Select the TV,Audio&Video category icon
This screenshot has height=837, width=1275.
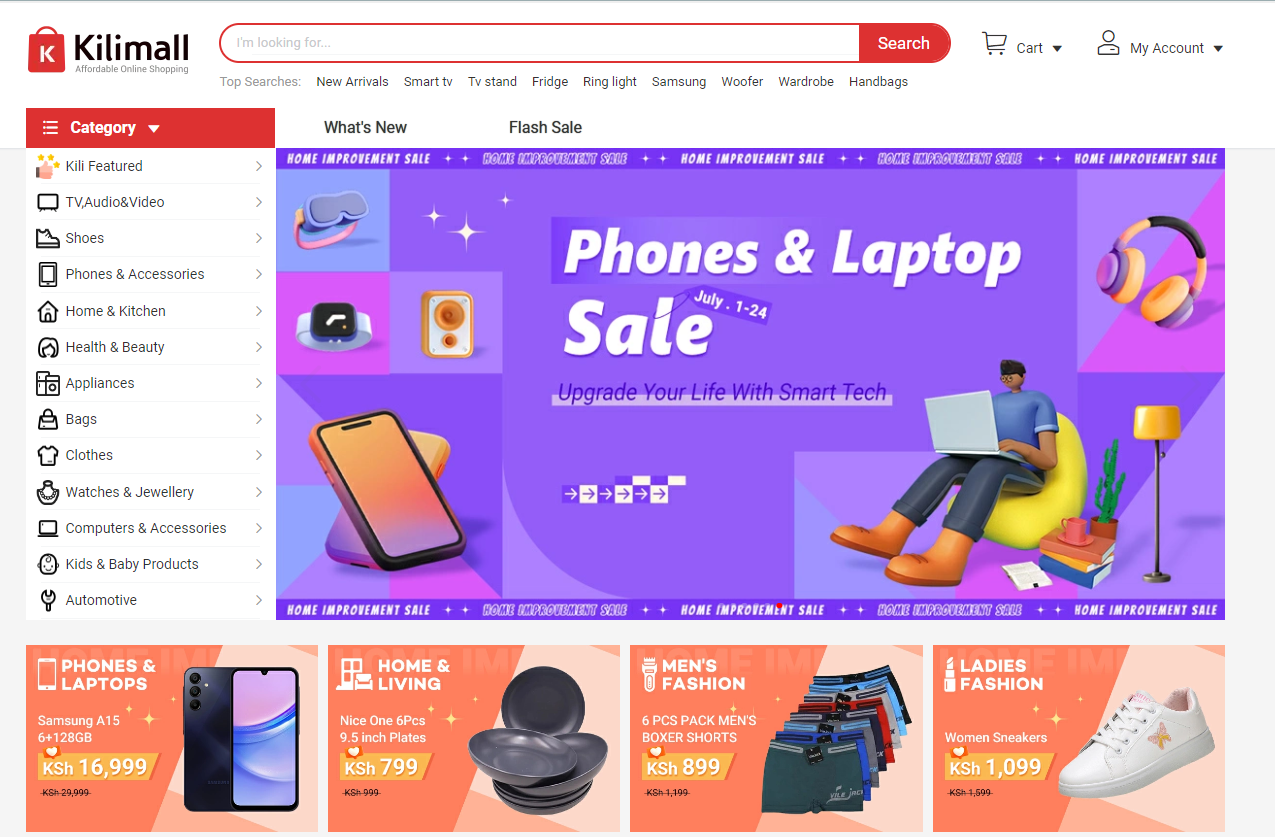click(x=47, y=202)
